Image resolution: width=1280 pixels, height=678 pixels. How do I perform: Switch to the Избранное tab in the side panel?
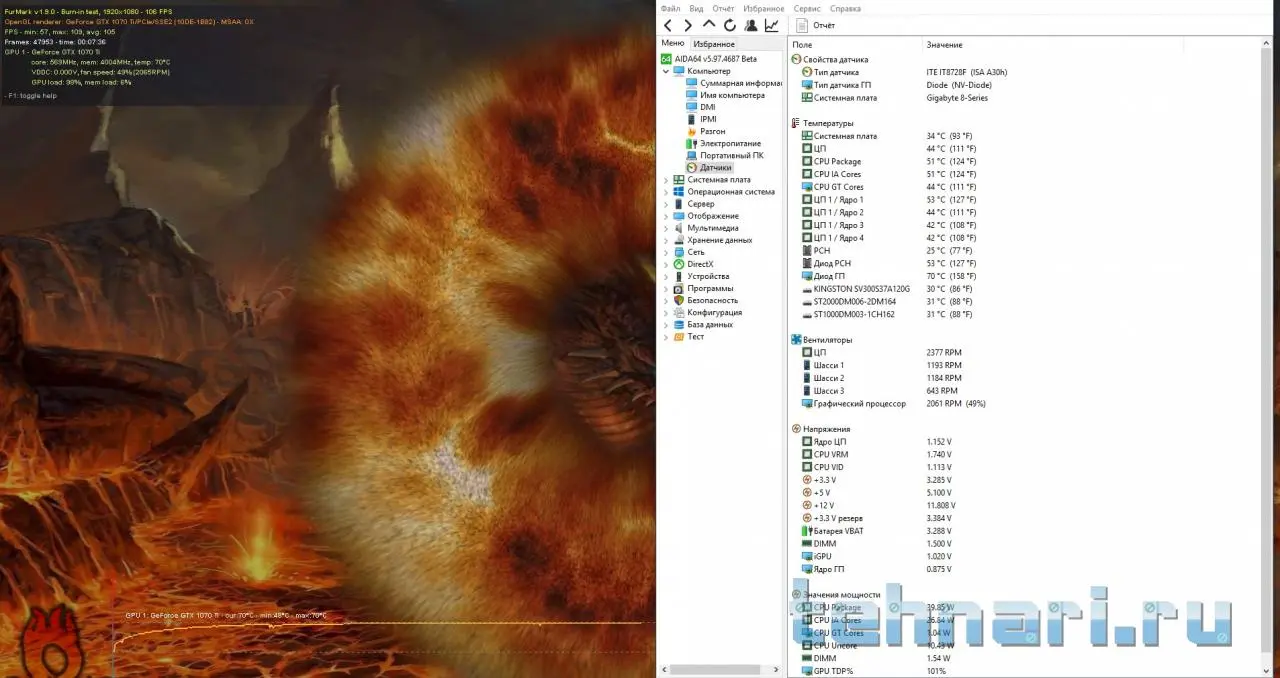pos(714,44)
